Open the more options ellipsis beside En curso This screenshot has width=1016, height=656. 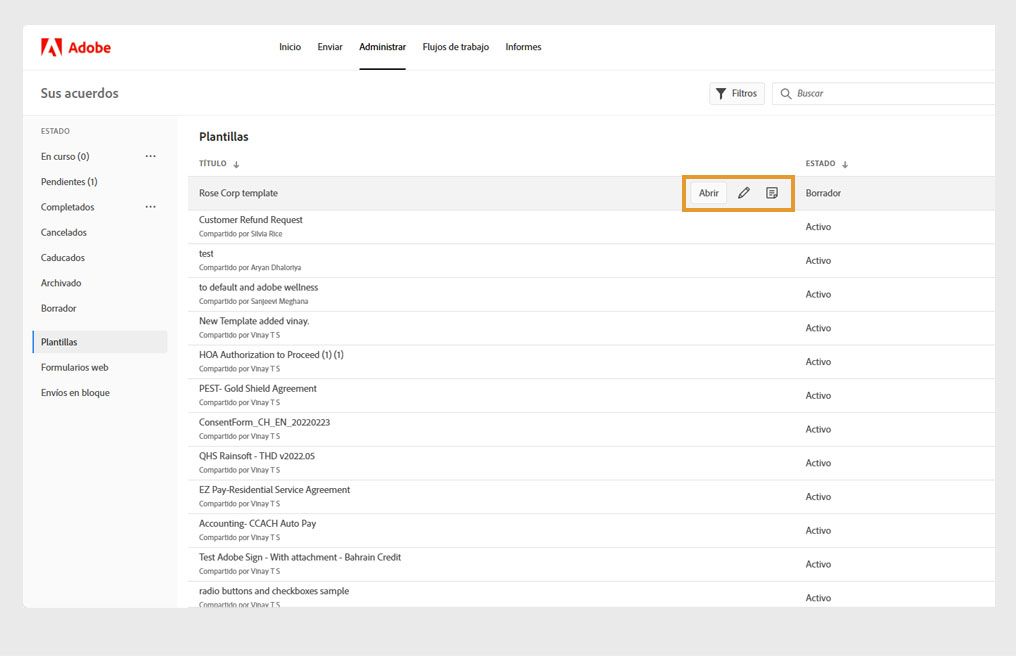point(151,156)
